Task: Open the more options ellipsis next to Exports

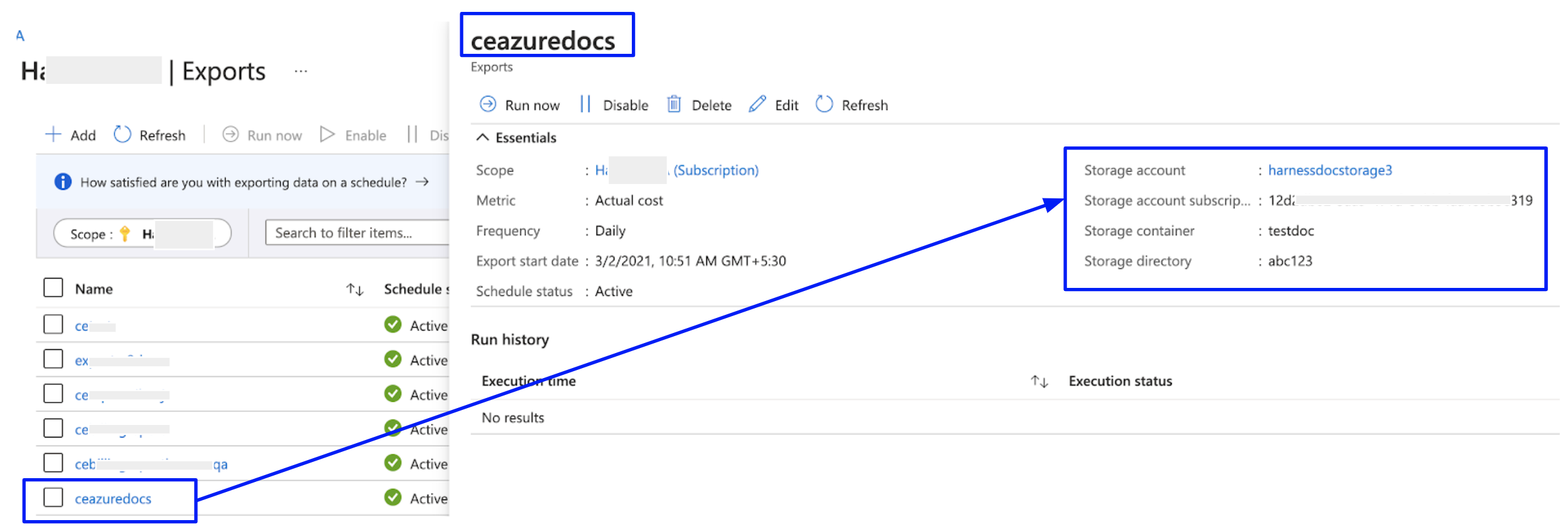Action: click(301, 71)
